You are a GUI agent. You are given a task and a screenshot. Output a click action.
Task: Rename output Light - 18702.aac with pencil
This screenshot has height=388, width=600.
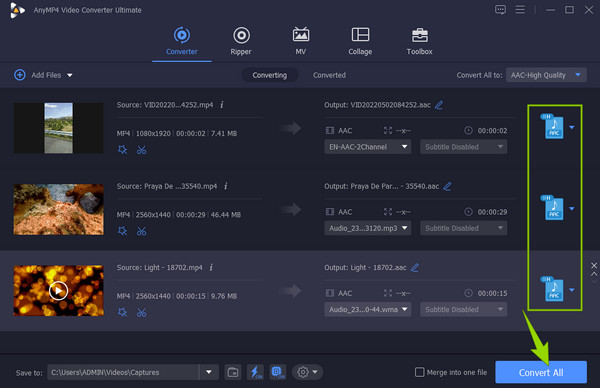pos(414,267)
